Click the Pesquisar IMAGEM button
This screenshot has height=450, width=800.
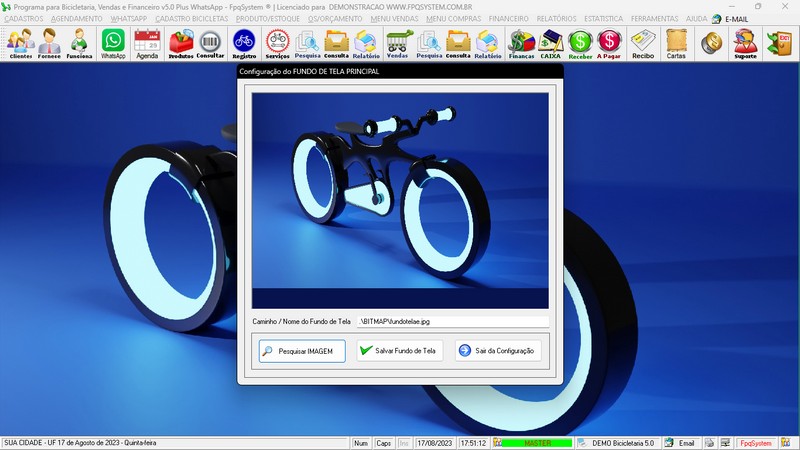click(302, 351)
